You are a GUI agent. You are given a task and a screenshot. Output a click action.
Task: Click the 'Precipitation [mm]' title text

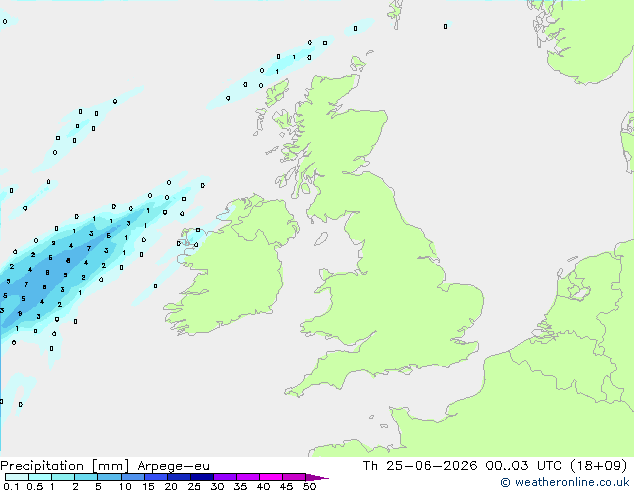pyautogui.click(x=65, y=466)
